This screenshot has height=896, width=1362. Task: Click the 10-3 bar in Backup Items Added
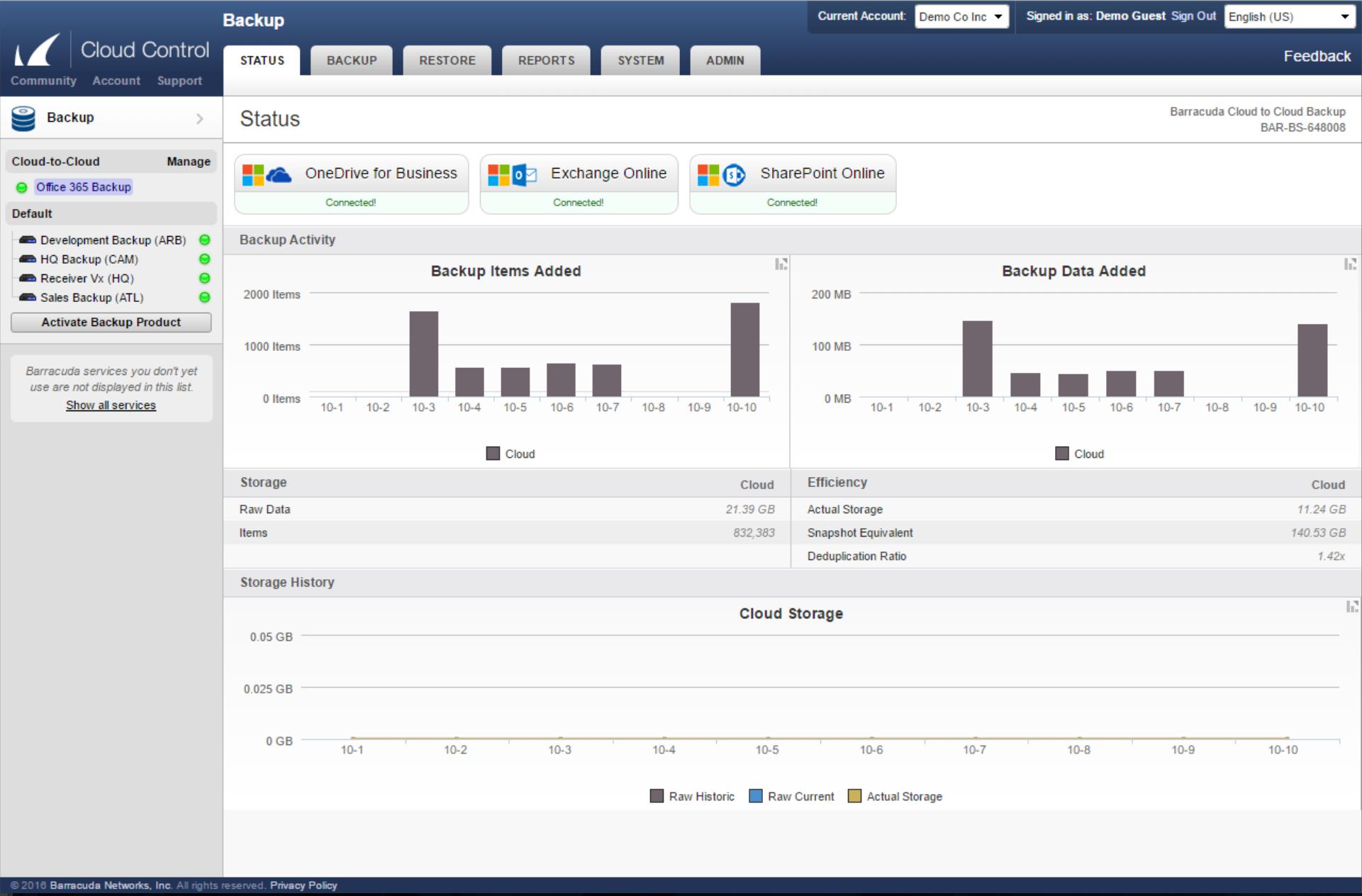pyautogui.click(x=424, y=354)
